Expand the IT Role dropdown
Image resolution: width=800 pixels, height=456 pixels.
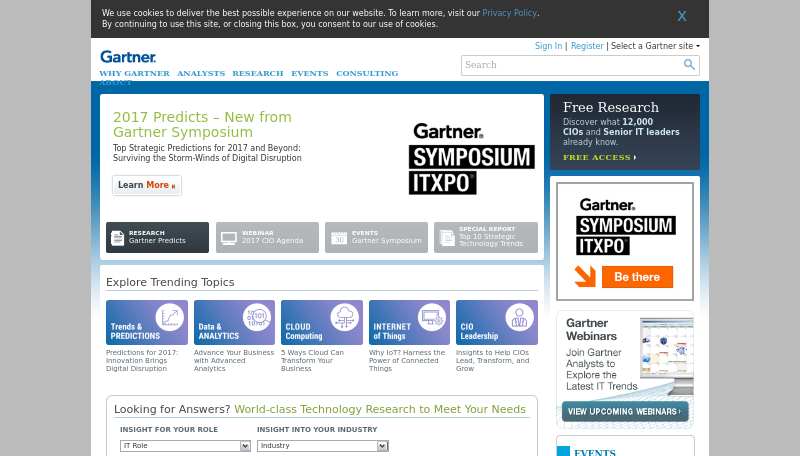185,446
